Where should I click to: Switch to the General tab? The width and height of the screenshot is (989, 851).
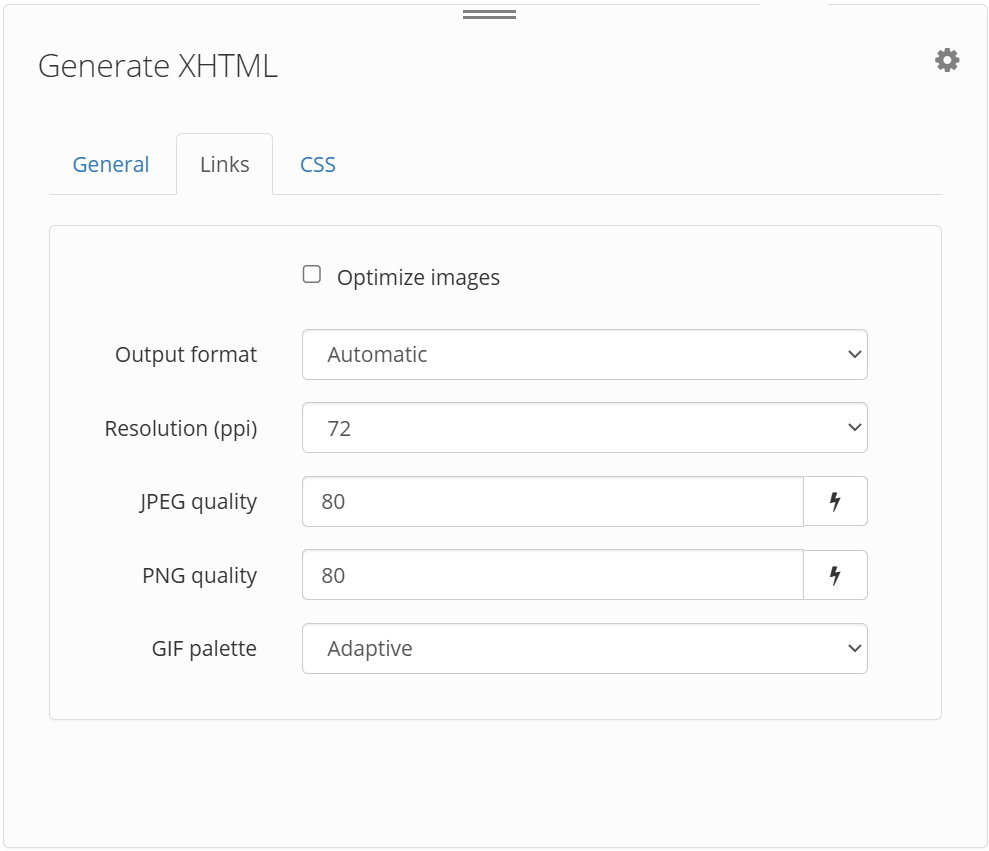click(x=110, y=164)
